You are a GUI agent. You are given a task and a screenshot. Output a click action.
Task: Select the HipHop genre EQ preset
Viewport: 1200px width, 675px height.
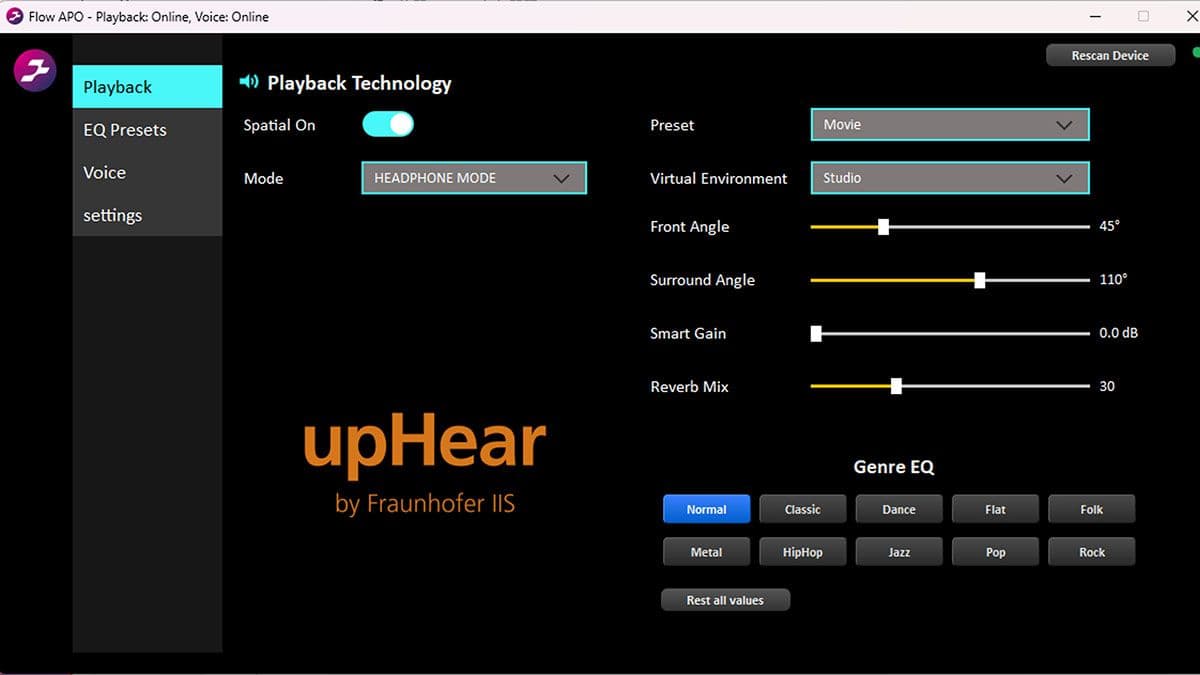point(802,551)
